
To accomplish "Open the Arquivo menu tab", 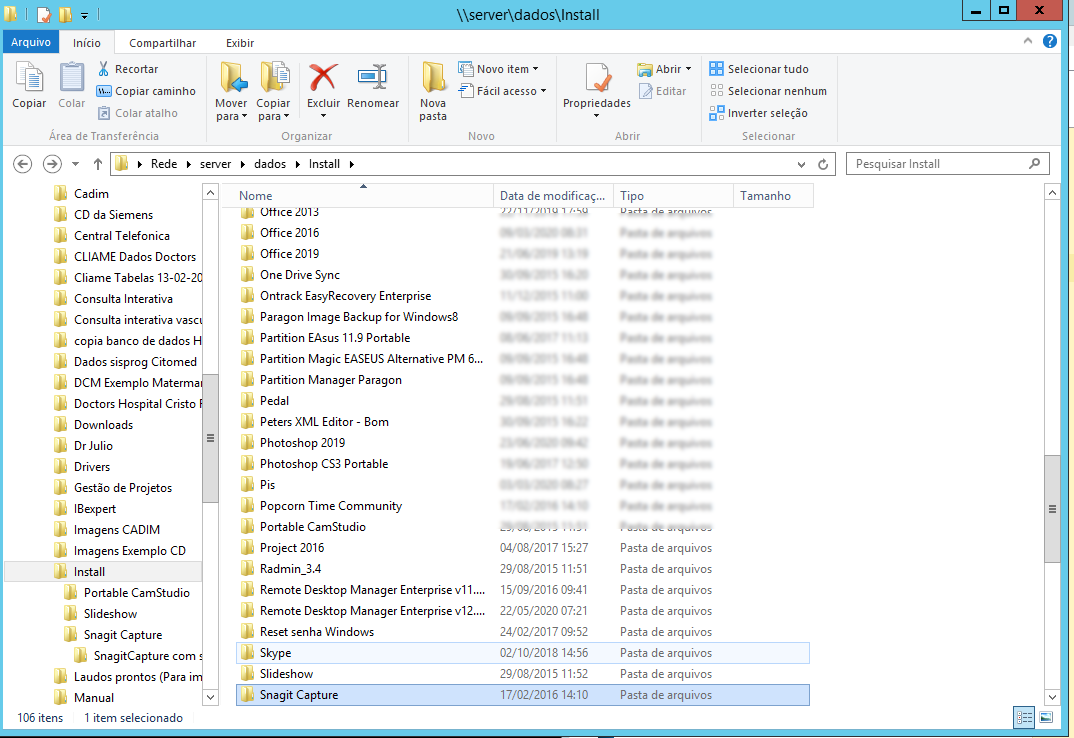I will tap(31, 42).
